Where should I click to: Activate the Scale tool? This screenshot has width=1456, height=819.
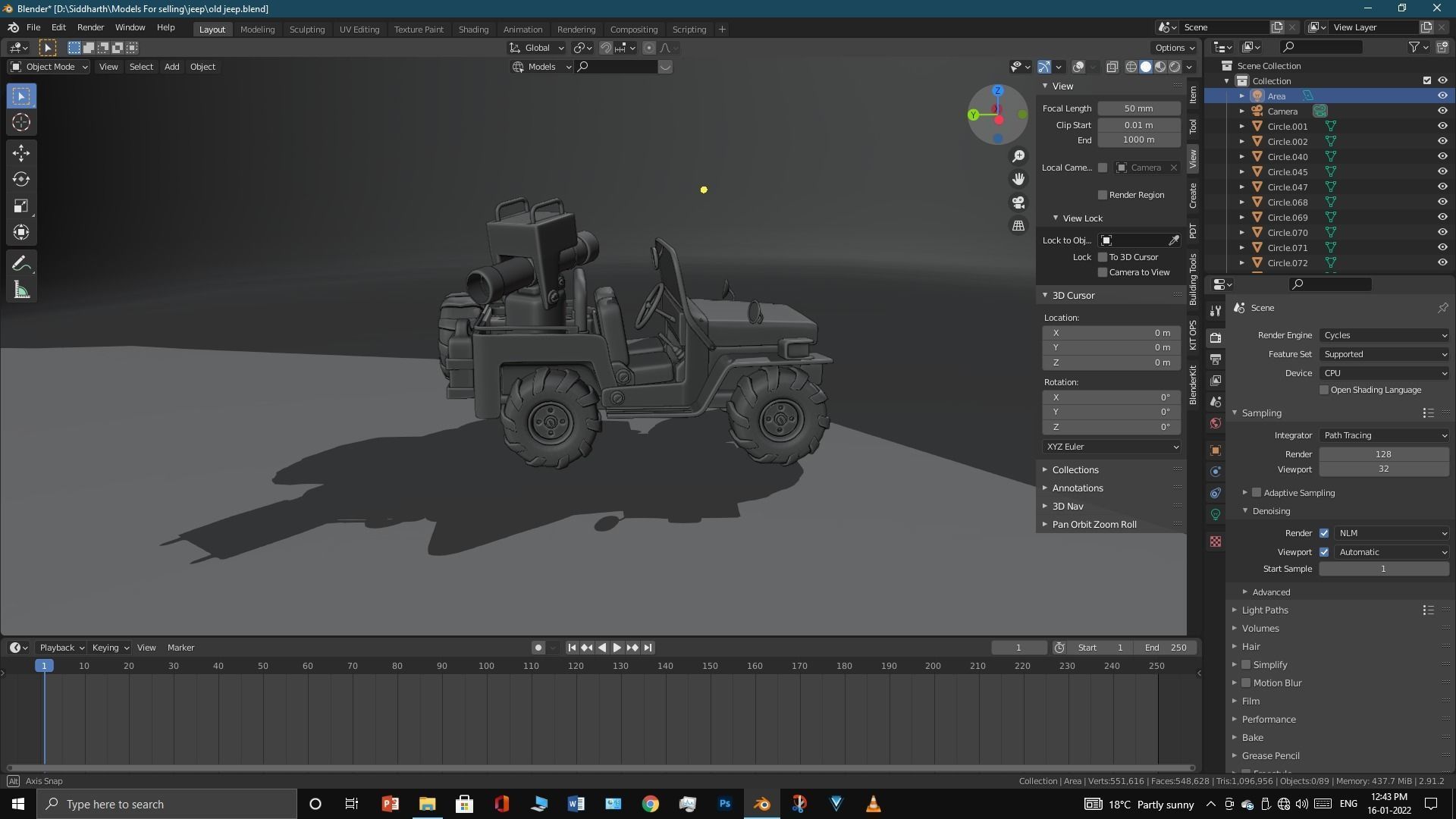(x=21, y=206)
